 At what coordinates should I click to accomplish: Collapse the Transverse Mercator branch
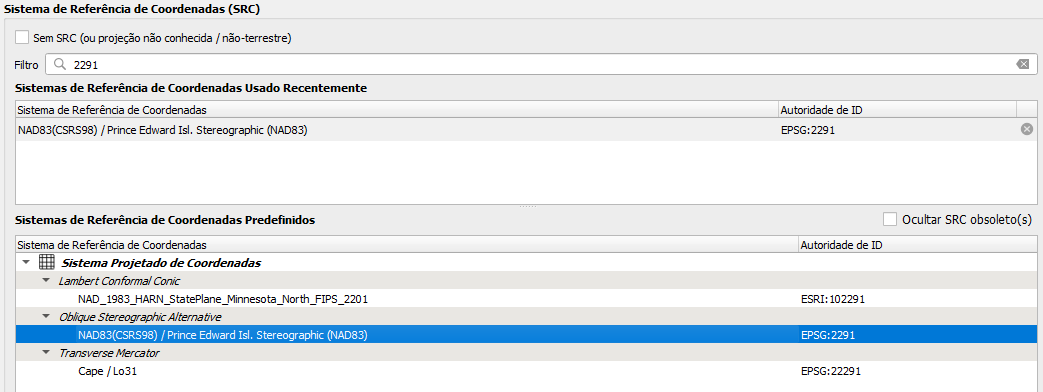tap(46, 352)
